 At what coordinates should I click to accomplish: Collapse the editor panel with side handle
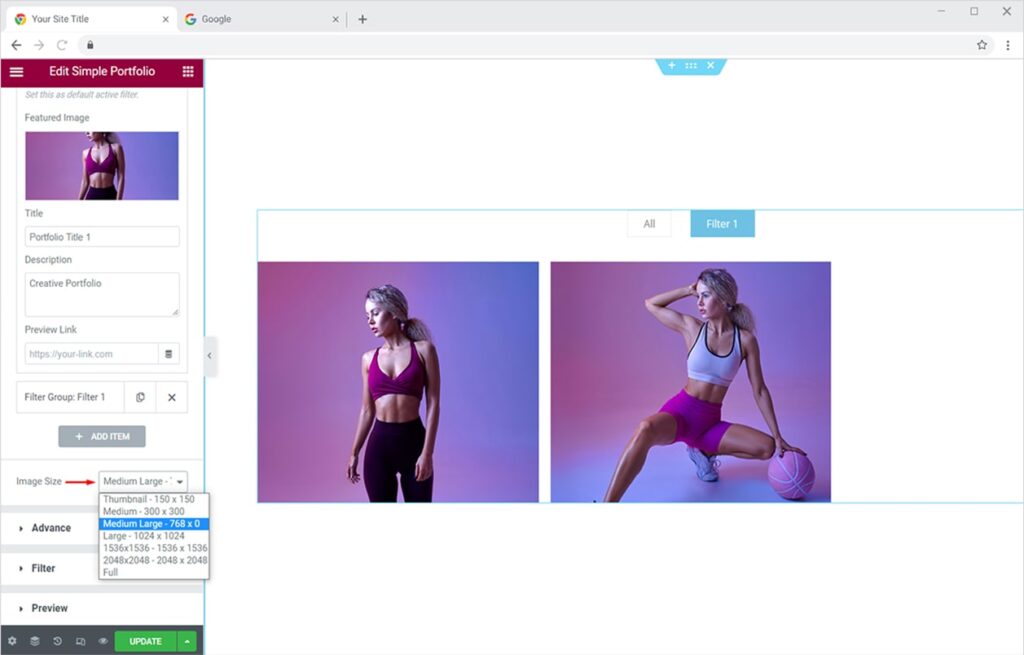point(210,356)
